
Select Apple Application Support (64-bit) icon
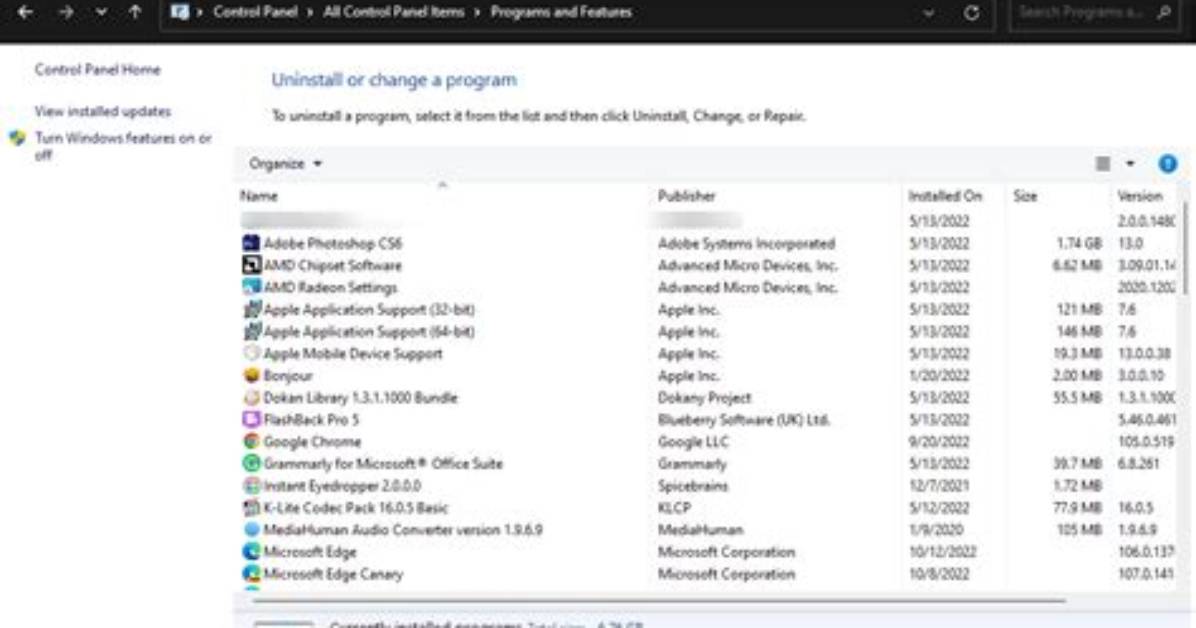[x=251, y=332]
